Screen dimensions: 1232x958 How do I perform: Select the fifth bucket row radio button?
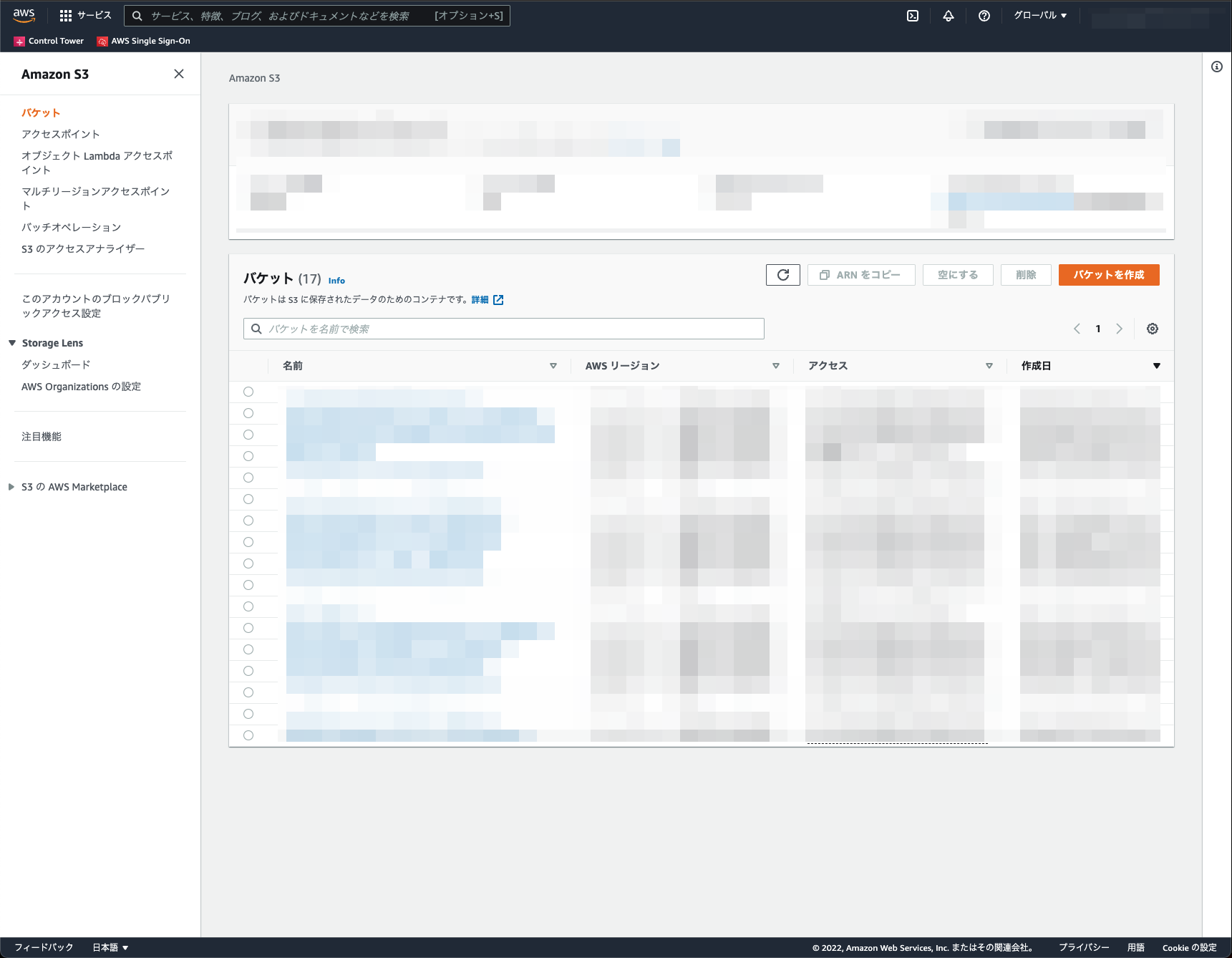(x=248, y=478)
